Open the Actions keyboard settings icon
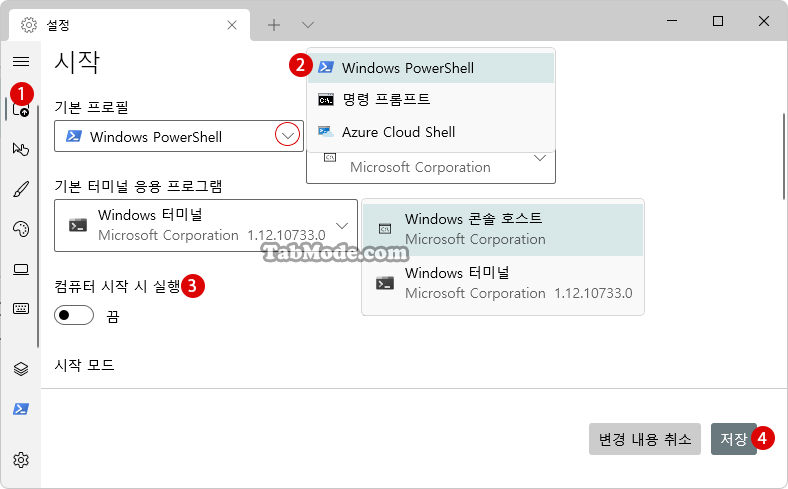 [x=21, y=308]
